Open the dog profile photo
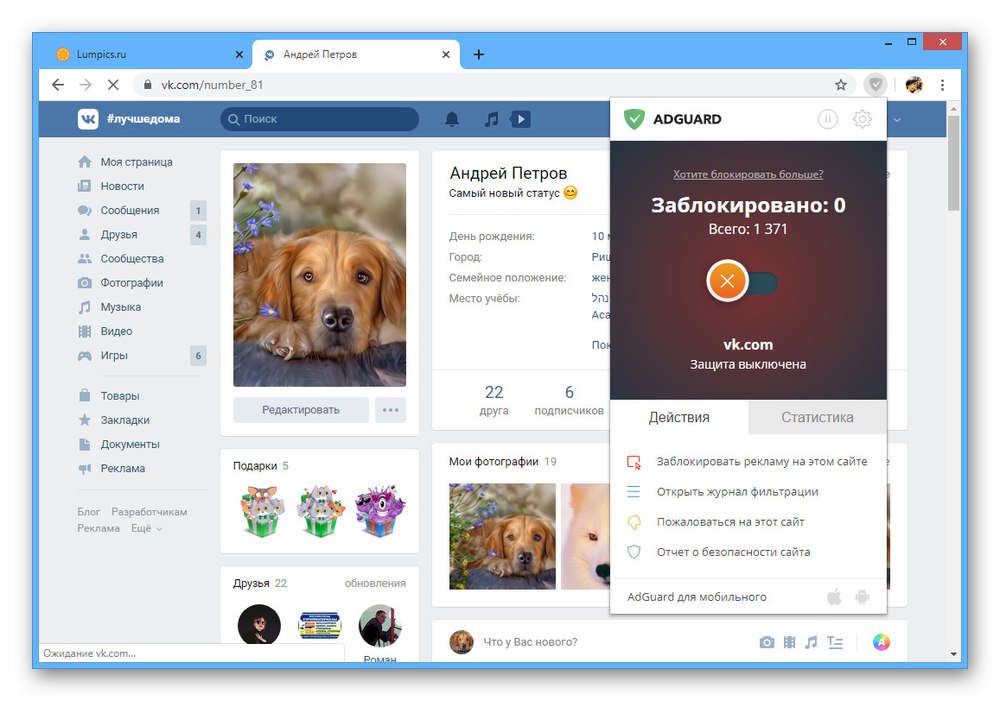This screenshot has width=1000, height=701. [320, 274]
